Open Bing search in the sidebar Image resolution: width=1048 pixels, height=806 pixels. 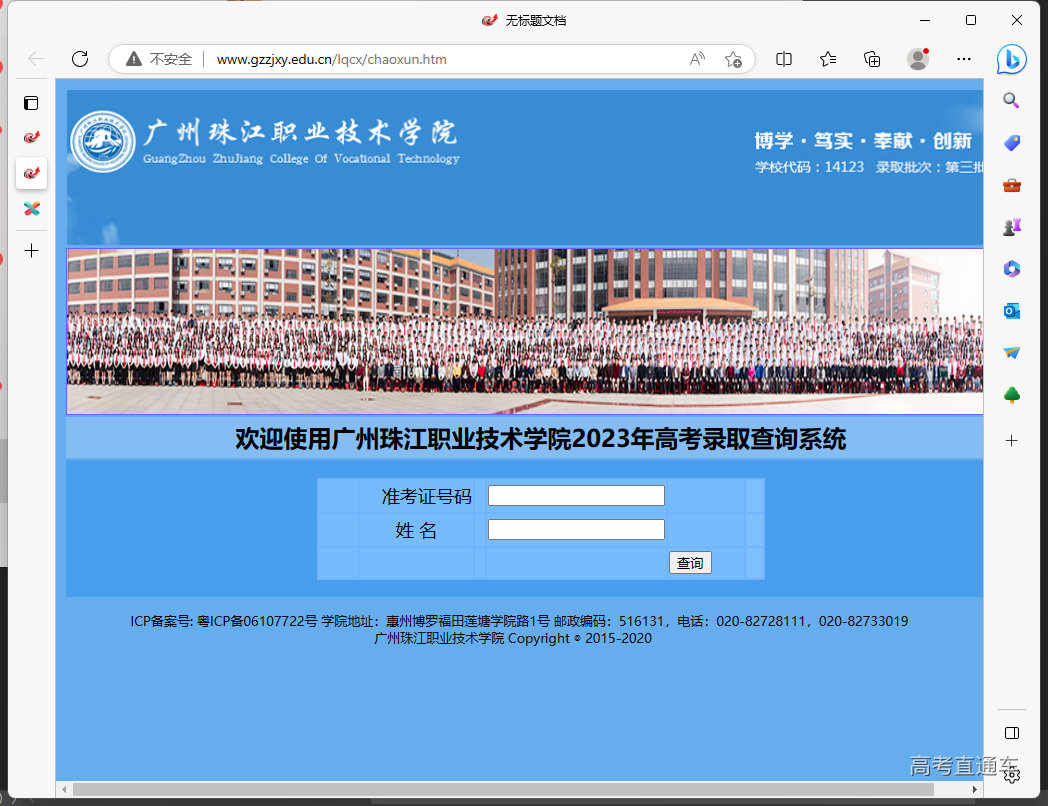(x=1011, y=100)
